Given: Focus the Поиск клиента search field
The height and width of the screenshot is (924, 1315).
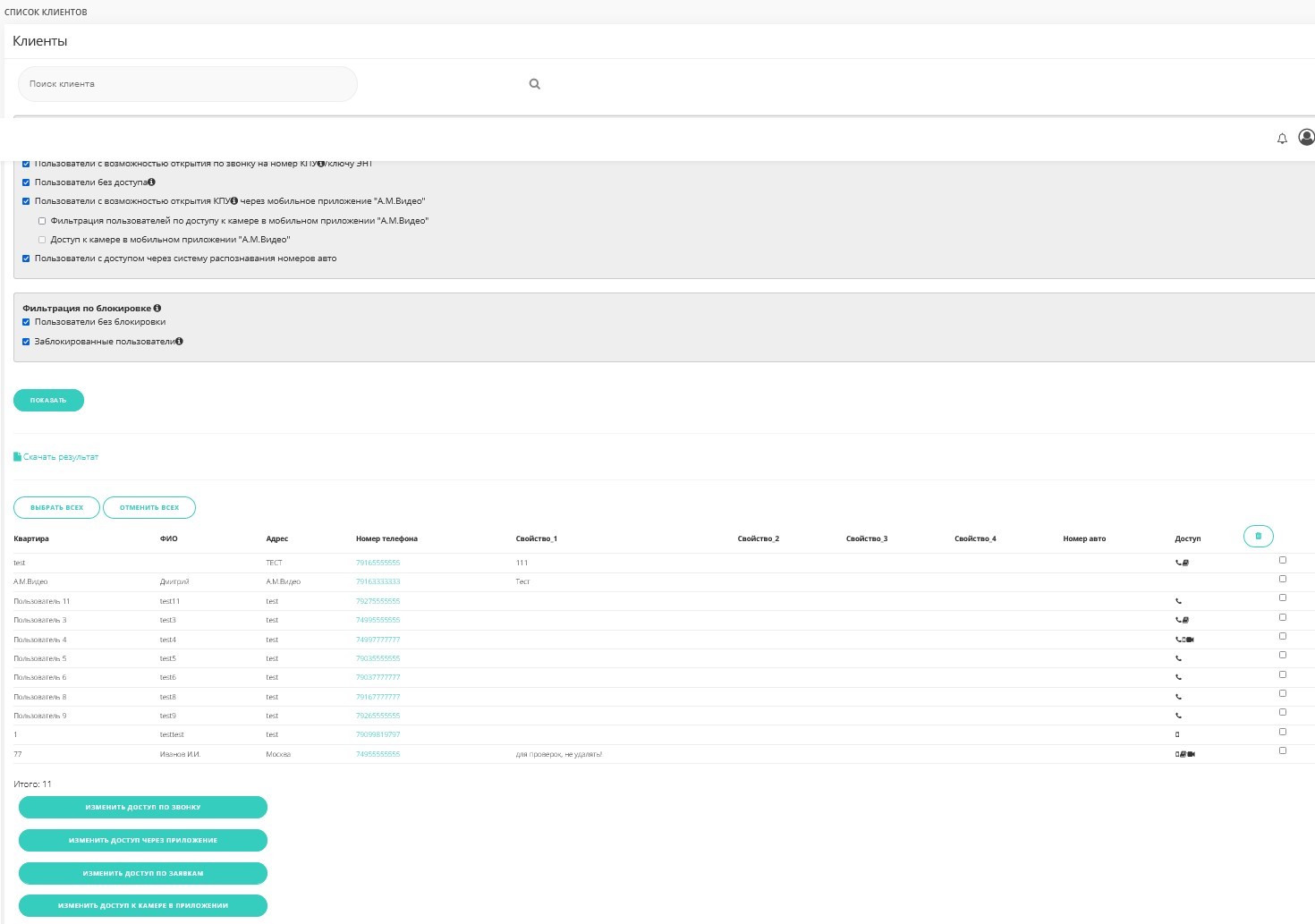Looking at the screenshot, I should [188, 84].
